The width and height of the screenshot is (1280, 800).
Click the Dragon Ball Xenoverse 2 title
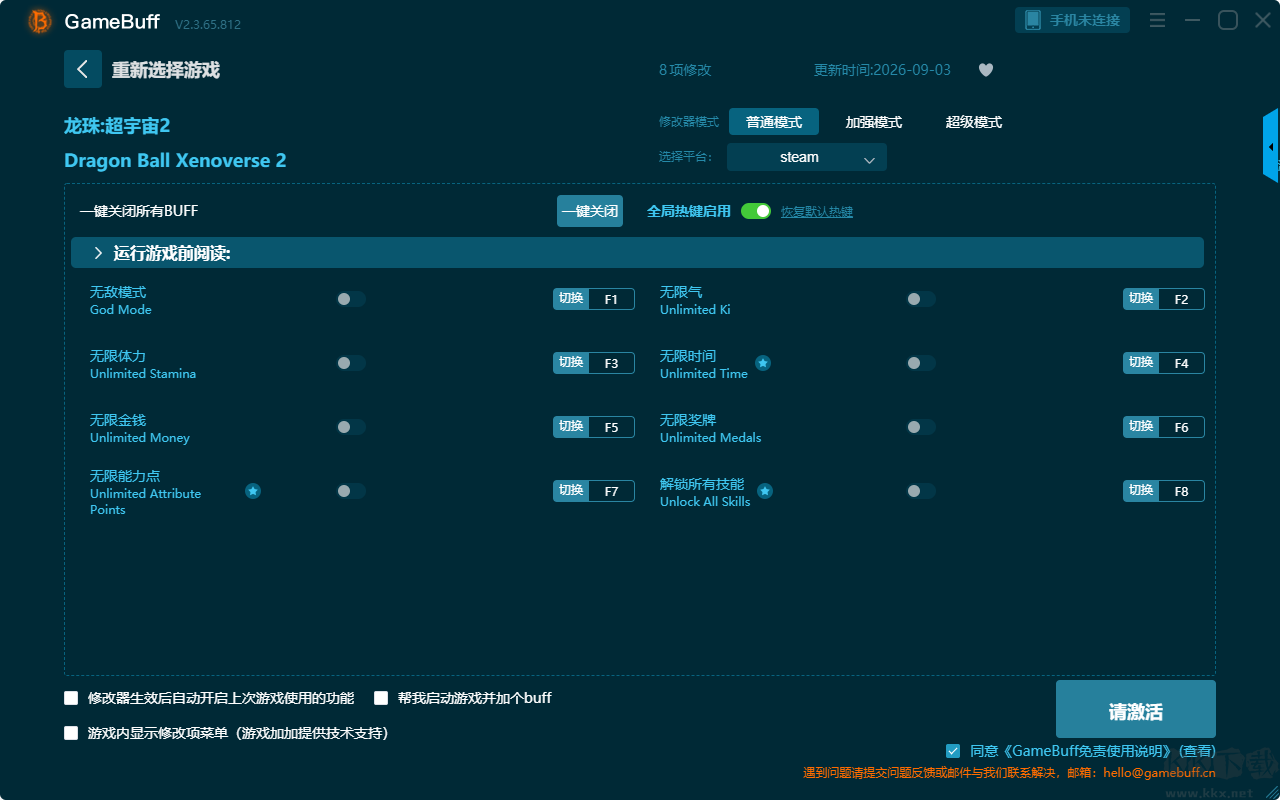(175, 161)
